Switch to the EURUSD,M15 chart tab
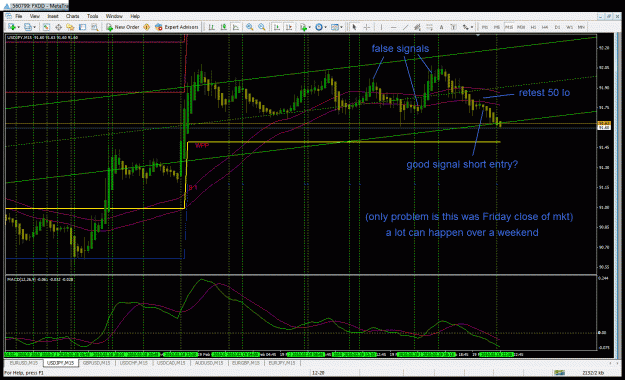Viewport: 625px width, 380px height. coord(24,363)
